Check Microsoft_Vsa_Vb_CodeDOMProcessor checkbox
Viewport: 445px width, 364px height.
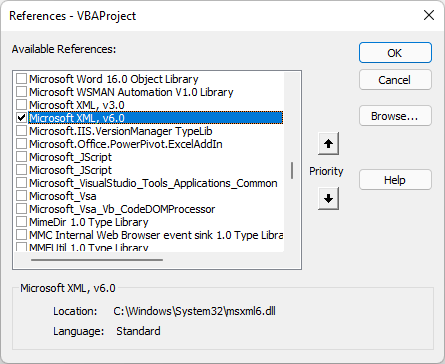coord(22,209)
